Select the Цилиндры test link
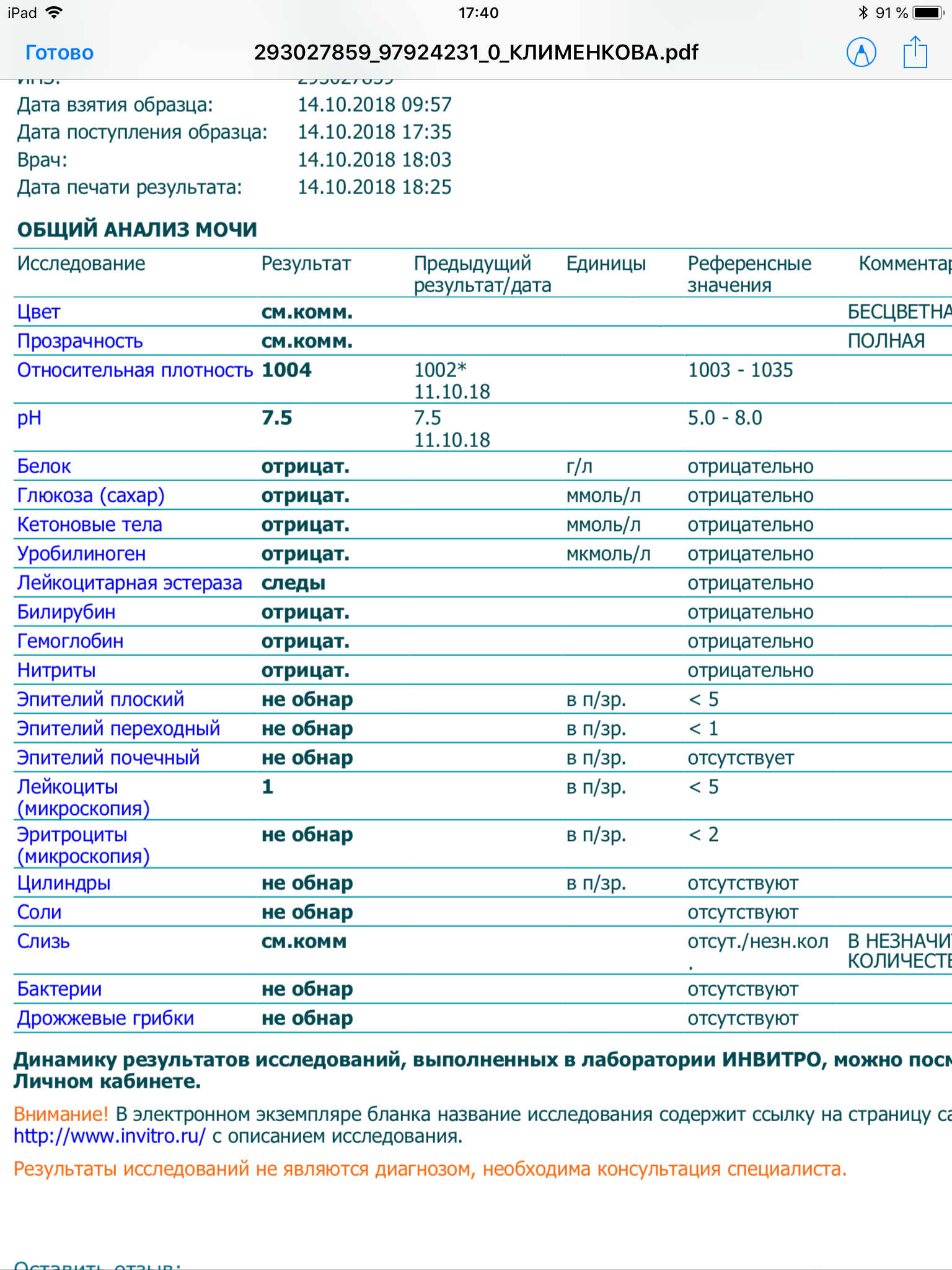This screenshot has height=1270, width=952. tap(63, 883)
